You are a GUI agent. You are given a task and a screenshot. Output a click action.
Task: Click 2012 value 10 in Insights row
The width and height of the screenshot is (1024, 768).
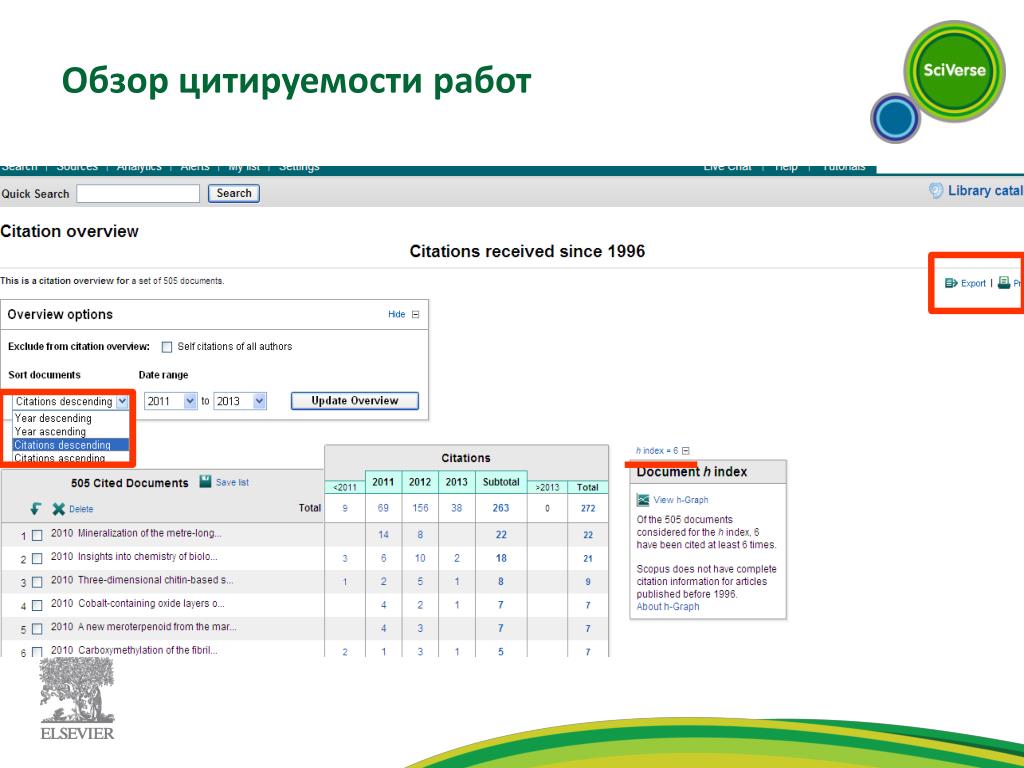420,558
